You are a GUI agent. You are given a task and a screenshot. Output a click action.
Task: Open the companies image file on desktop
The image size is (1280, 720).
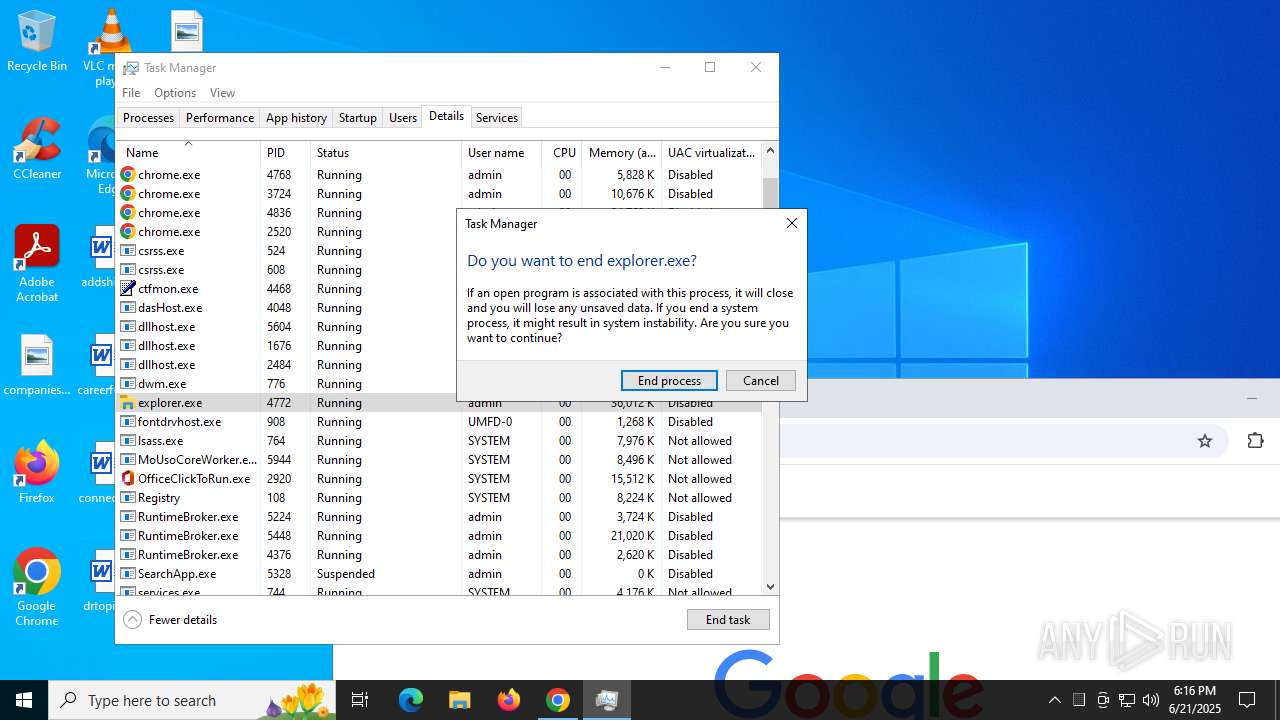(37, 366)
